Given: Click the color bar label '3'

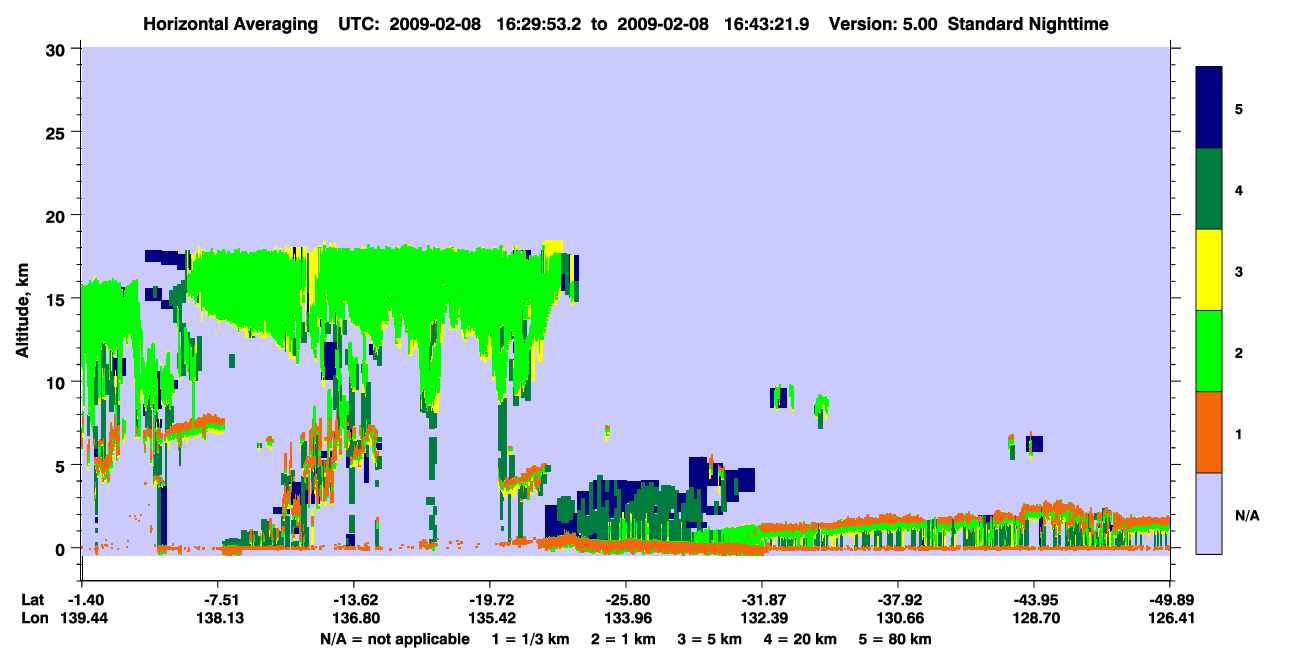Looking at the screenshot, I should coord(1239,270).
